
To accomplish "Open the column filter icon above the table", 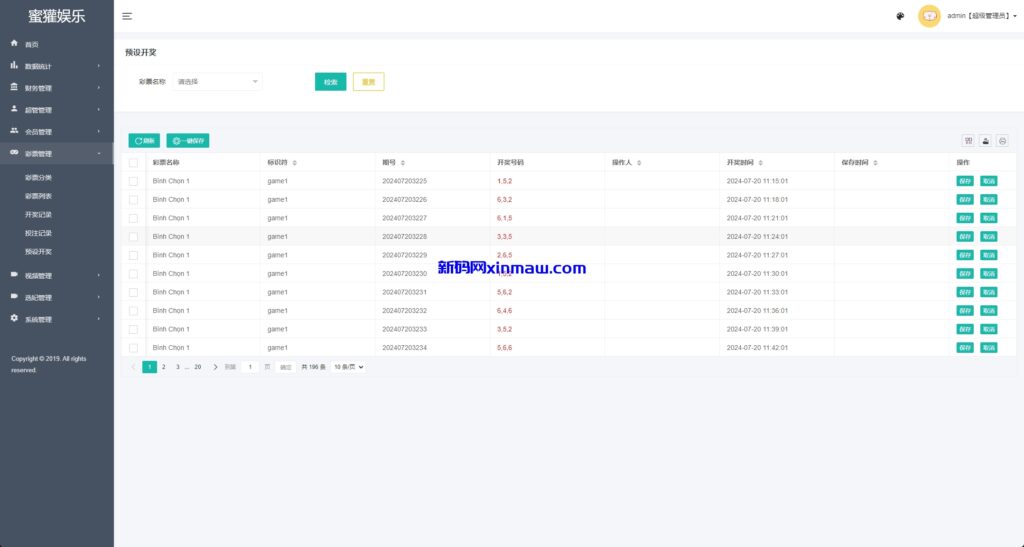I will [x=968, y=141].
